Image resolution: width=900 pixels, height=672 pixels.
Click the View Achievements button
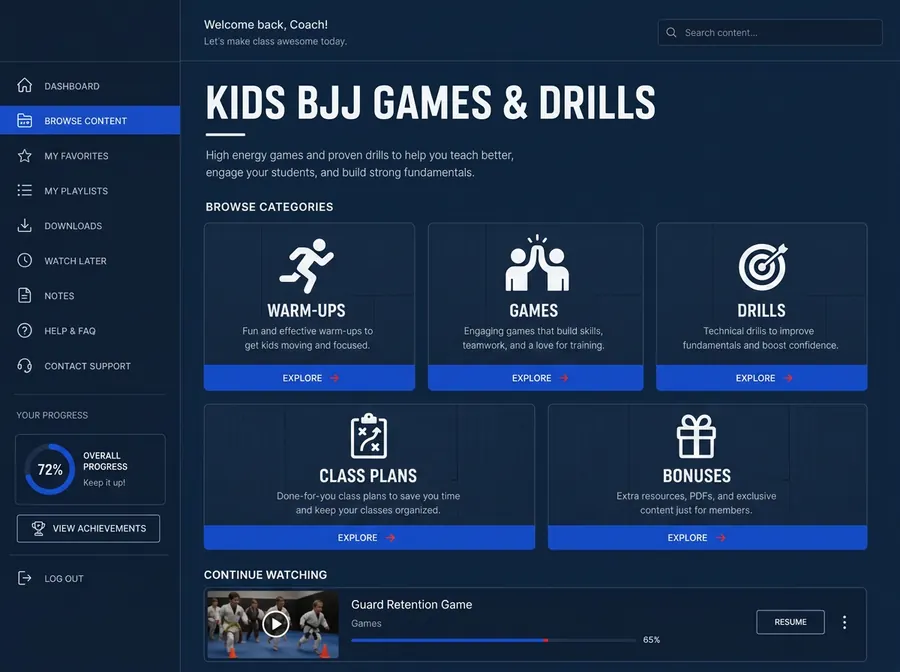click(x=88, y=528)
